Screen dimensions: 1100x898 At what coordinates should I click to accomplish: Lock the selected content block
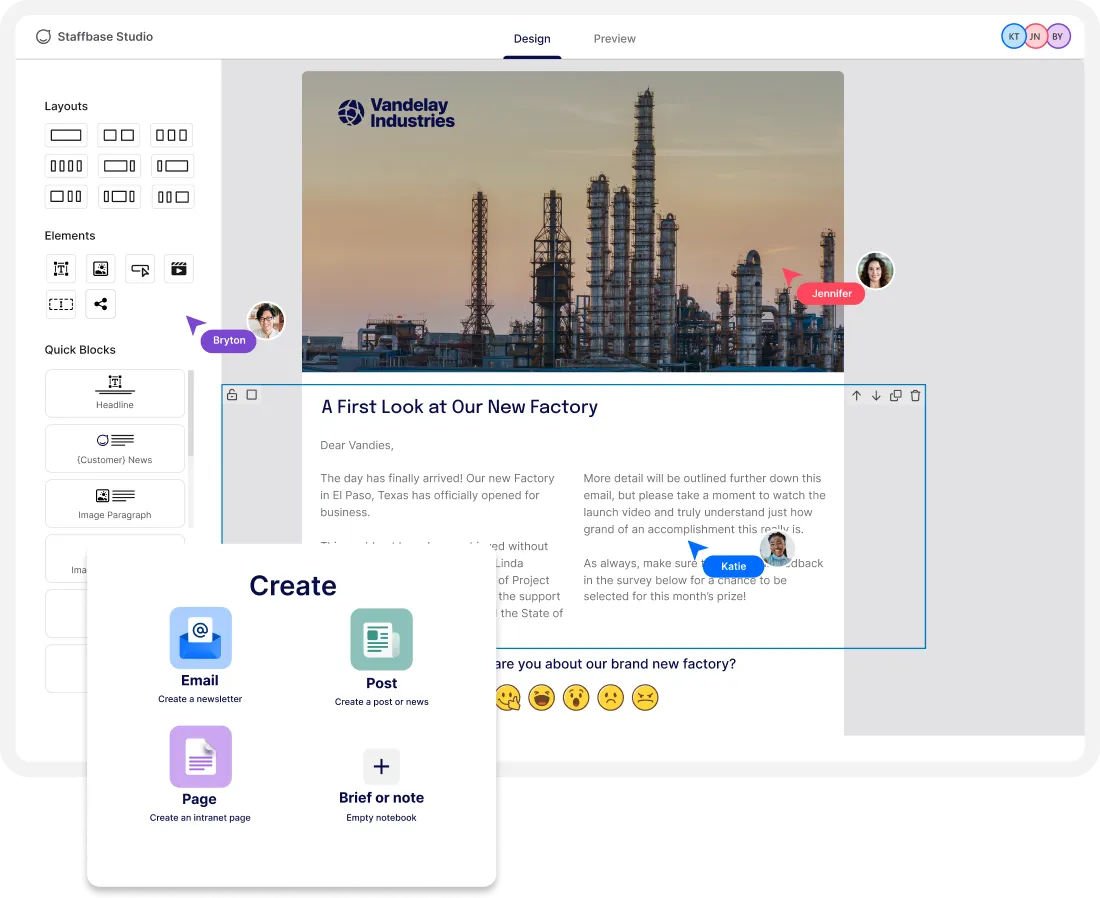(x=232, y=394)
